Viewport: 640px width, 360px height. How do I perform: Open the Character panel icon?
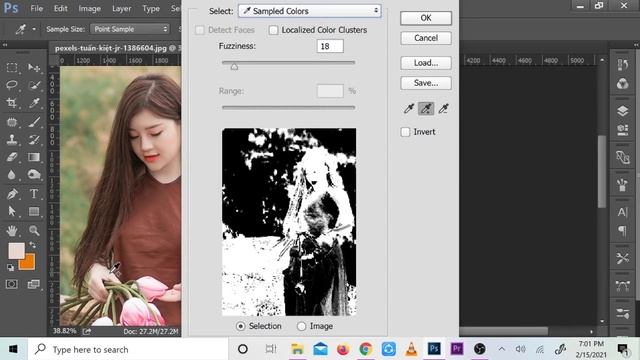[622, 212]
